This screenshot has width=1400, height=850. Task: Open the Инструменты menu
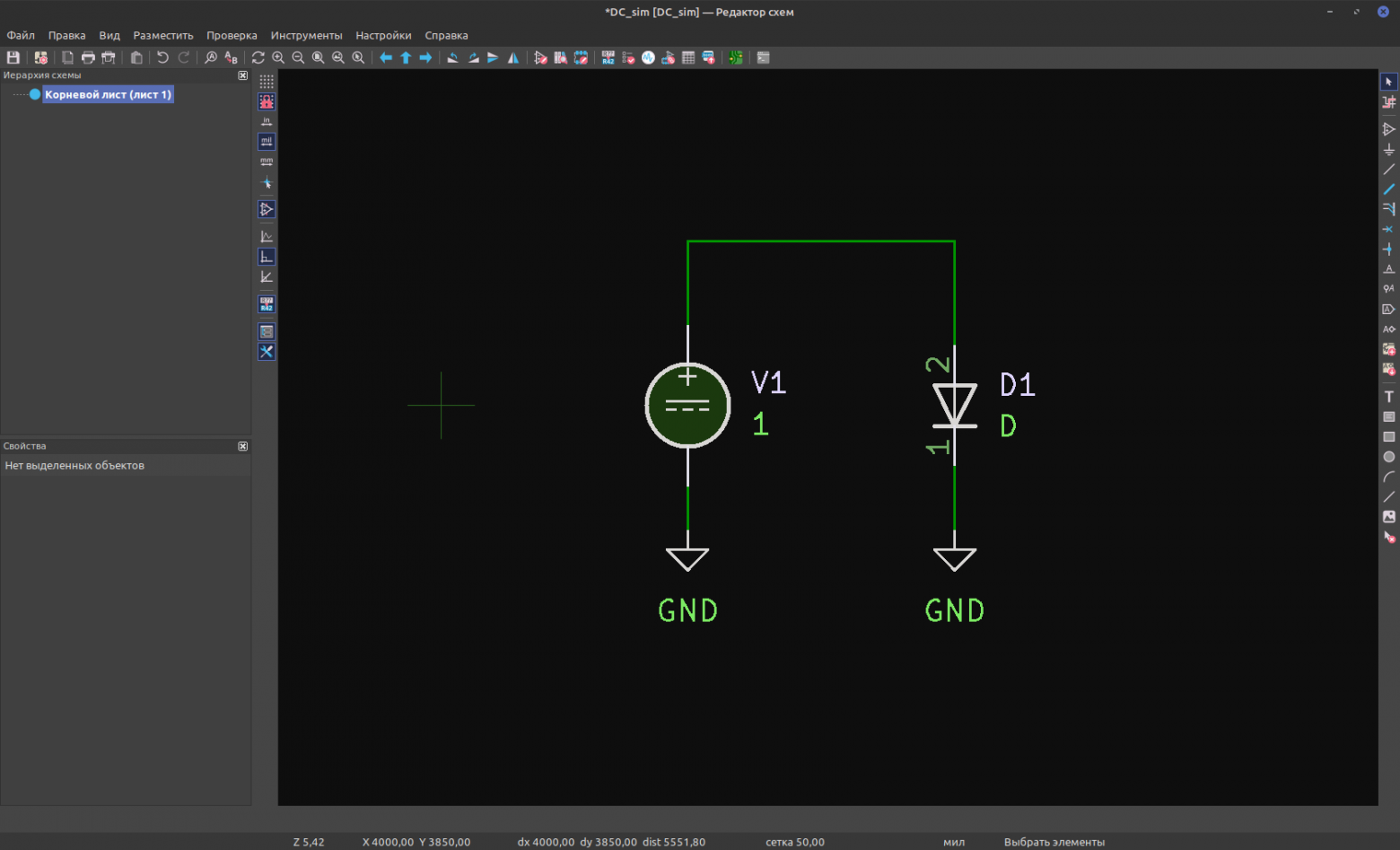(x=306, y=36)
